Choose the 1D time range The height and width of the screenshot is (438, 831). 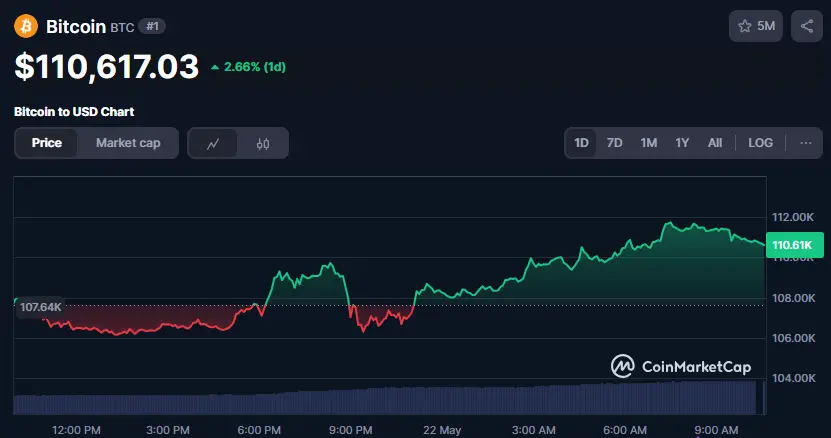click(581, 143)
